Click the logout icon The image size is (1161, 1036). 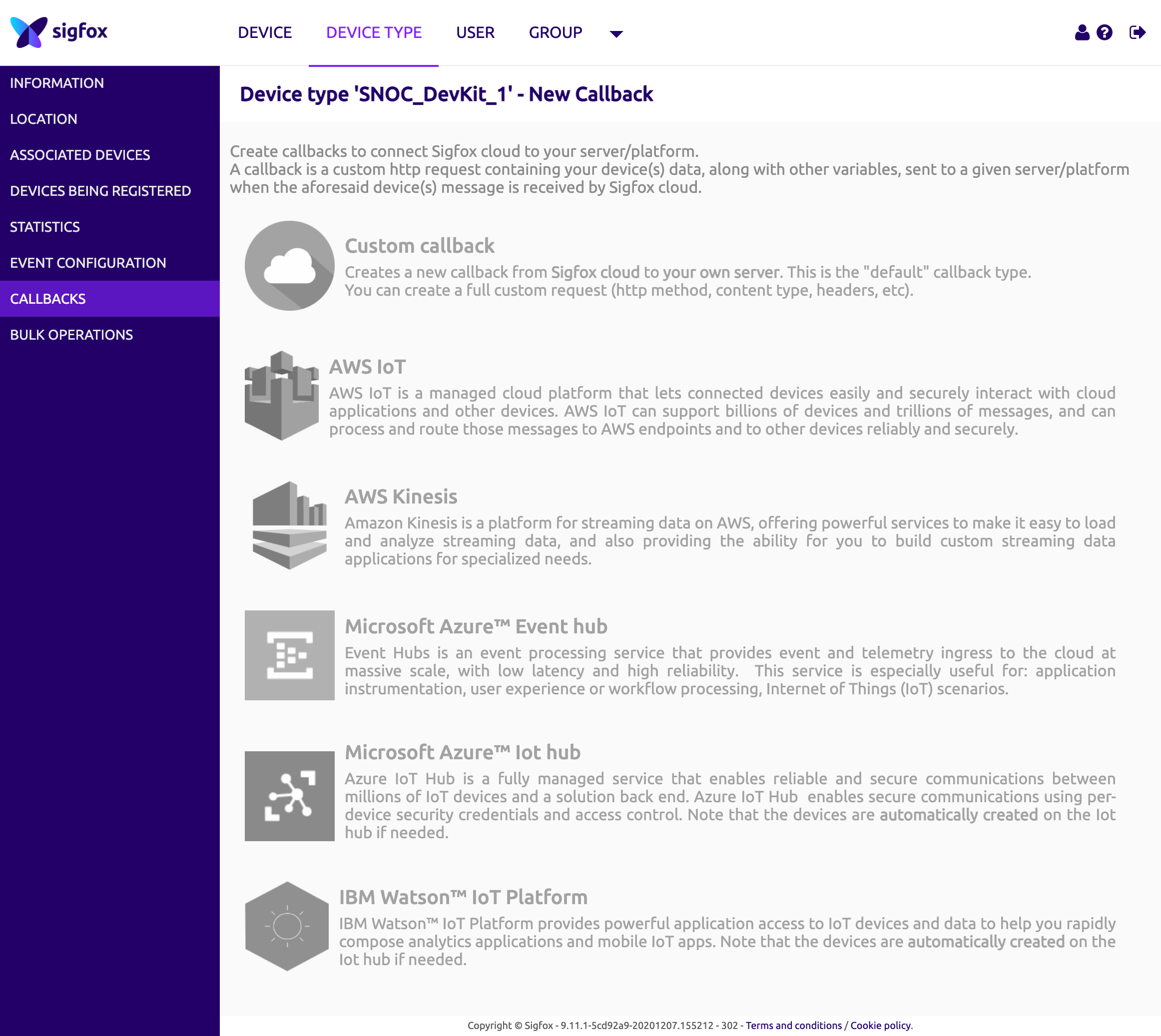point(1137,32)
